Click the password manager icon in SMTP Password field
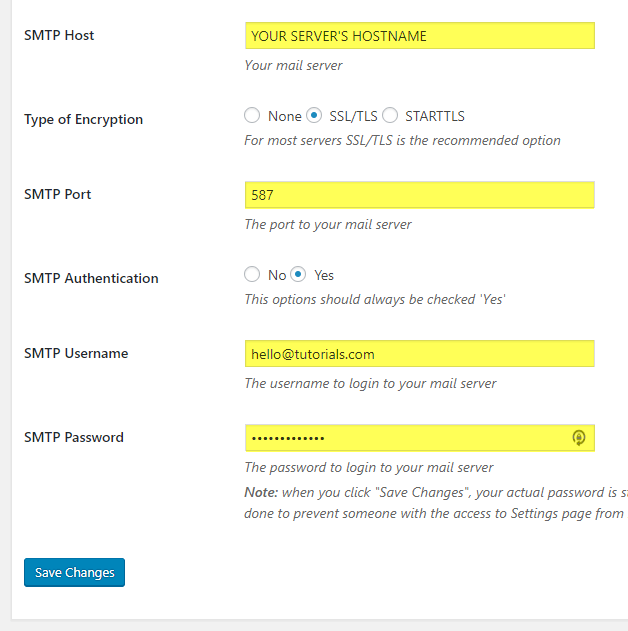Screen dimensions: 628x631 click(x=579, y=437)
